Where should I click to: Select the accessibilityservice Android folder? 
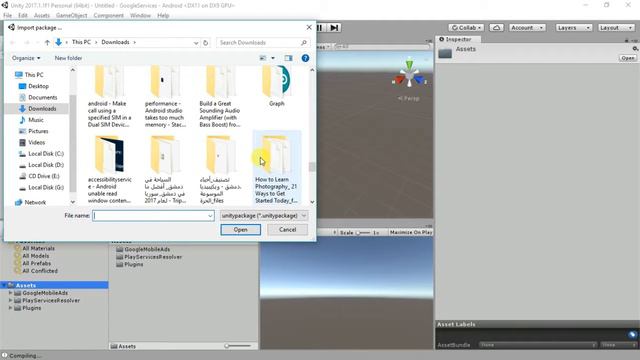(x=109, y=169)
